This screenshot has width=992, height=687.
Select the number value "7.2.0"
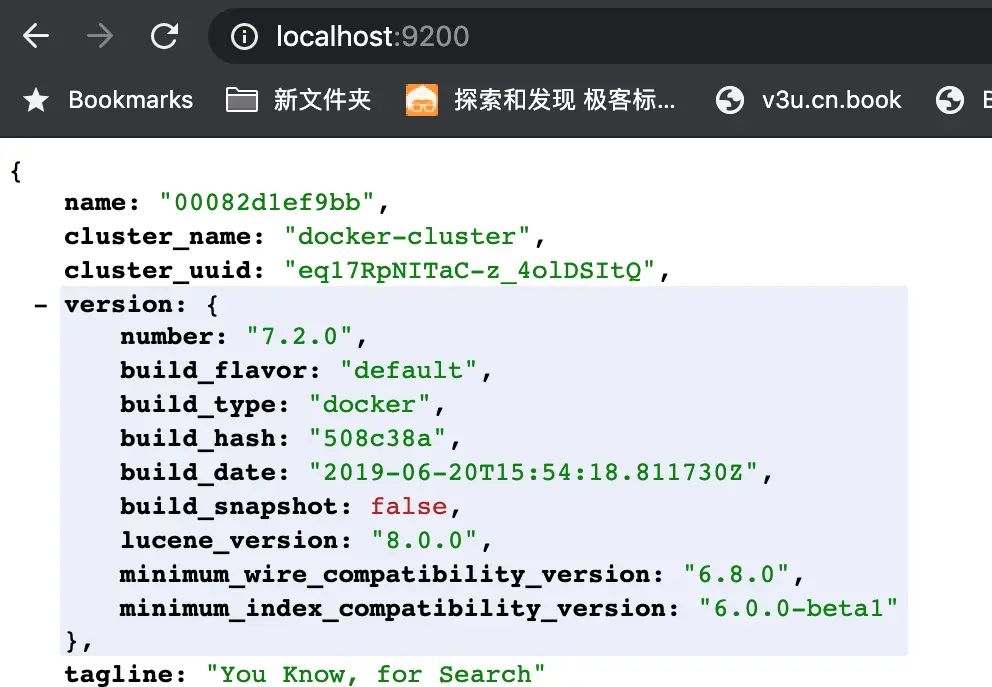pos(299,337)
